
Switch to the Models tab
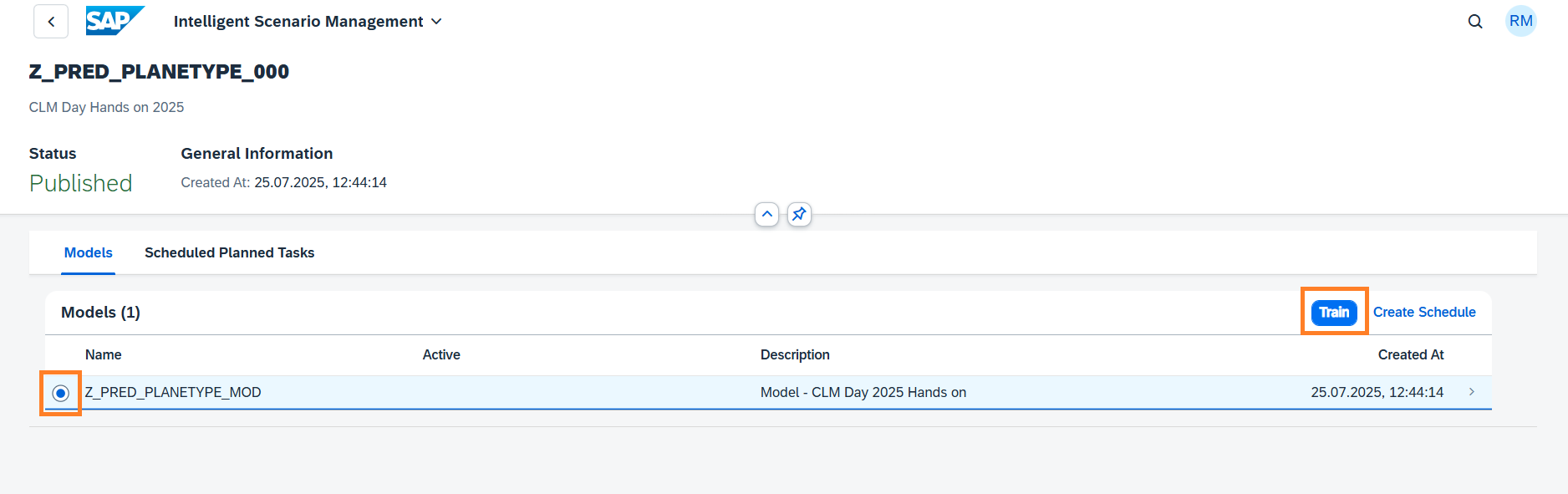(x=88, y=252)
